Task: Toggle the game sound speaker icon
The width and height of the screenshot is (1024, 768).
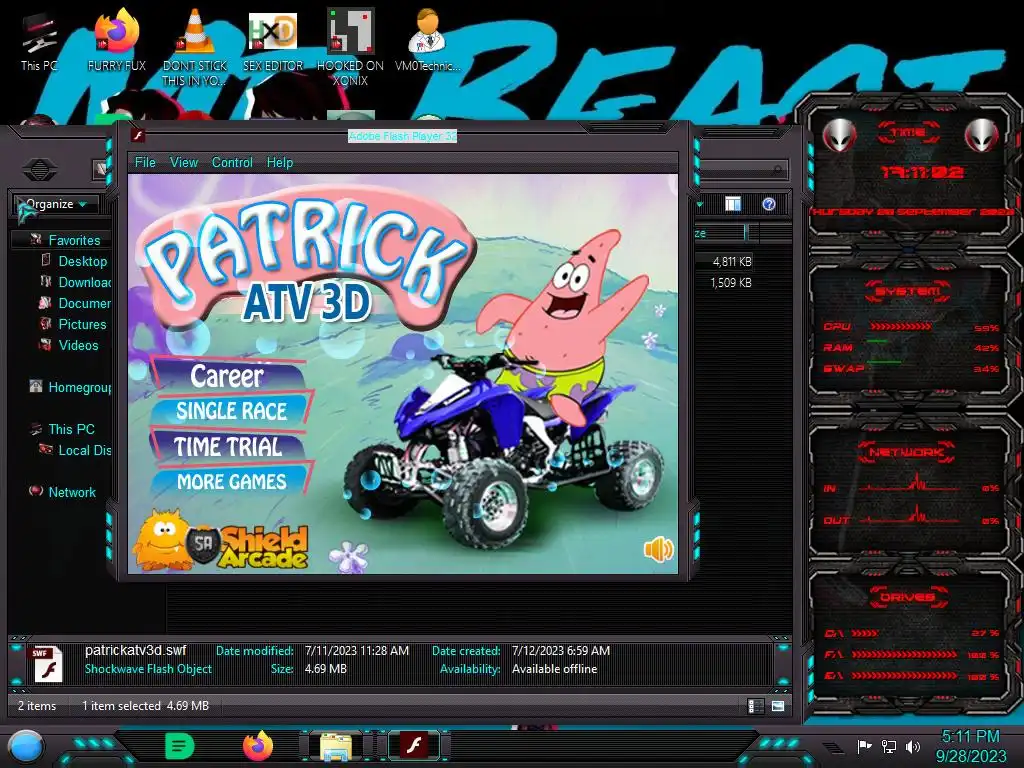Action: click(x=658, y=549)
